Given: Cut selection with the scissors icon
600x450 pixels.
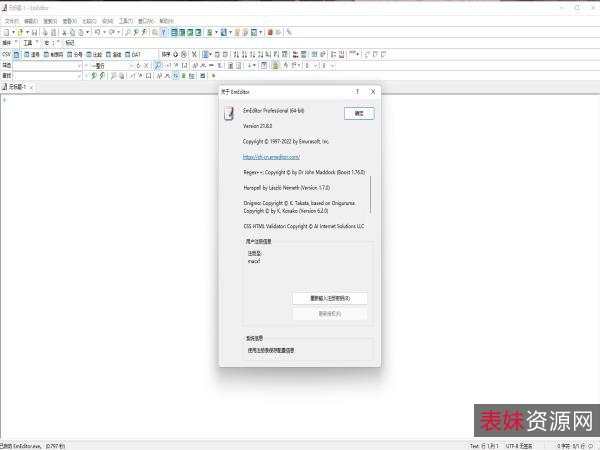Looking at the screenshot, I should [64, 33].
